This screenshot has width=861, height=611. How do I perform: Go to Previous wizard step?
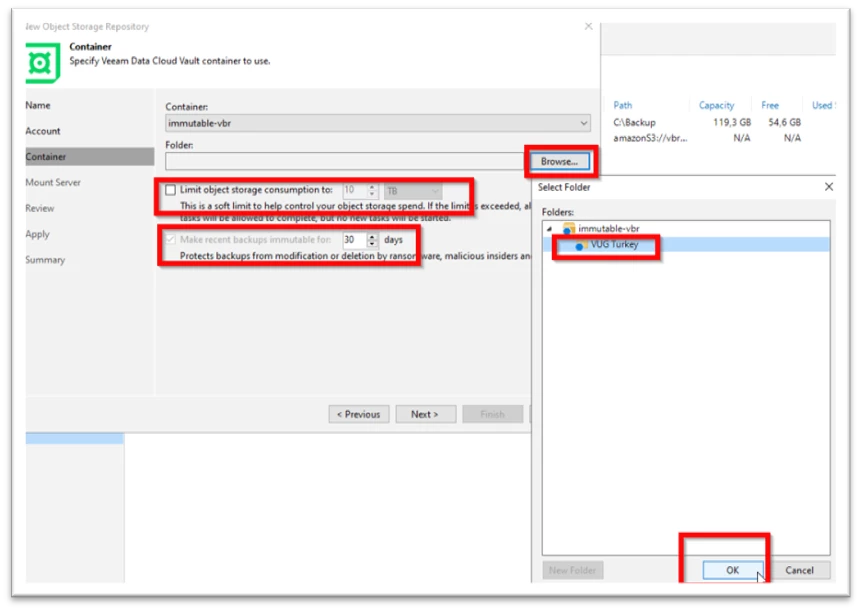[x=359, y=414]
